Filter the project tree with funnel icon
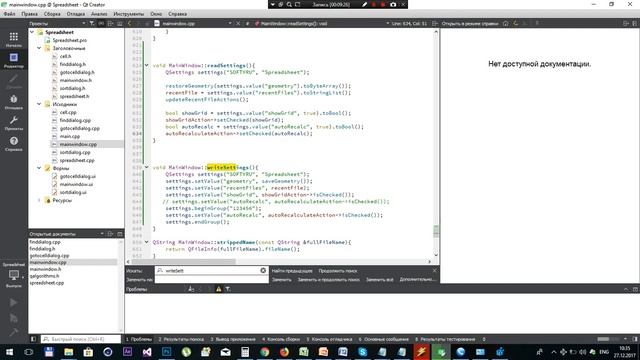Viewport: 640px width, 360px height. [92, 24]
